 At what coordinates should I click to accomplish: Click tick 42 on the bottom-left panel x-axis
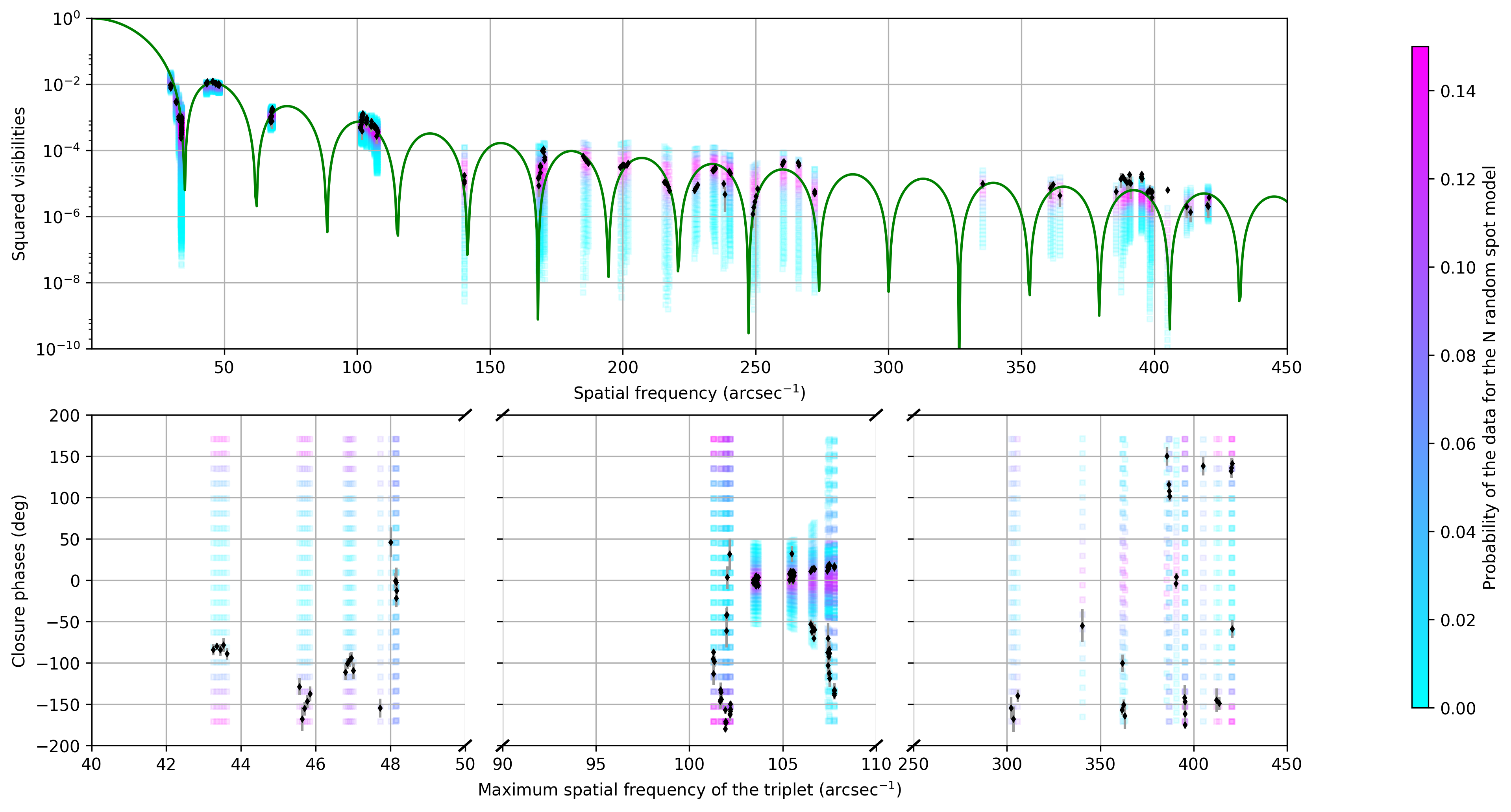[166, 764]
